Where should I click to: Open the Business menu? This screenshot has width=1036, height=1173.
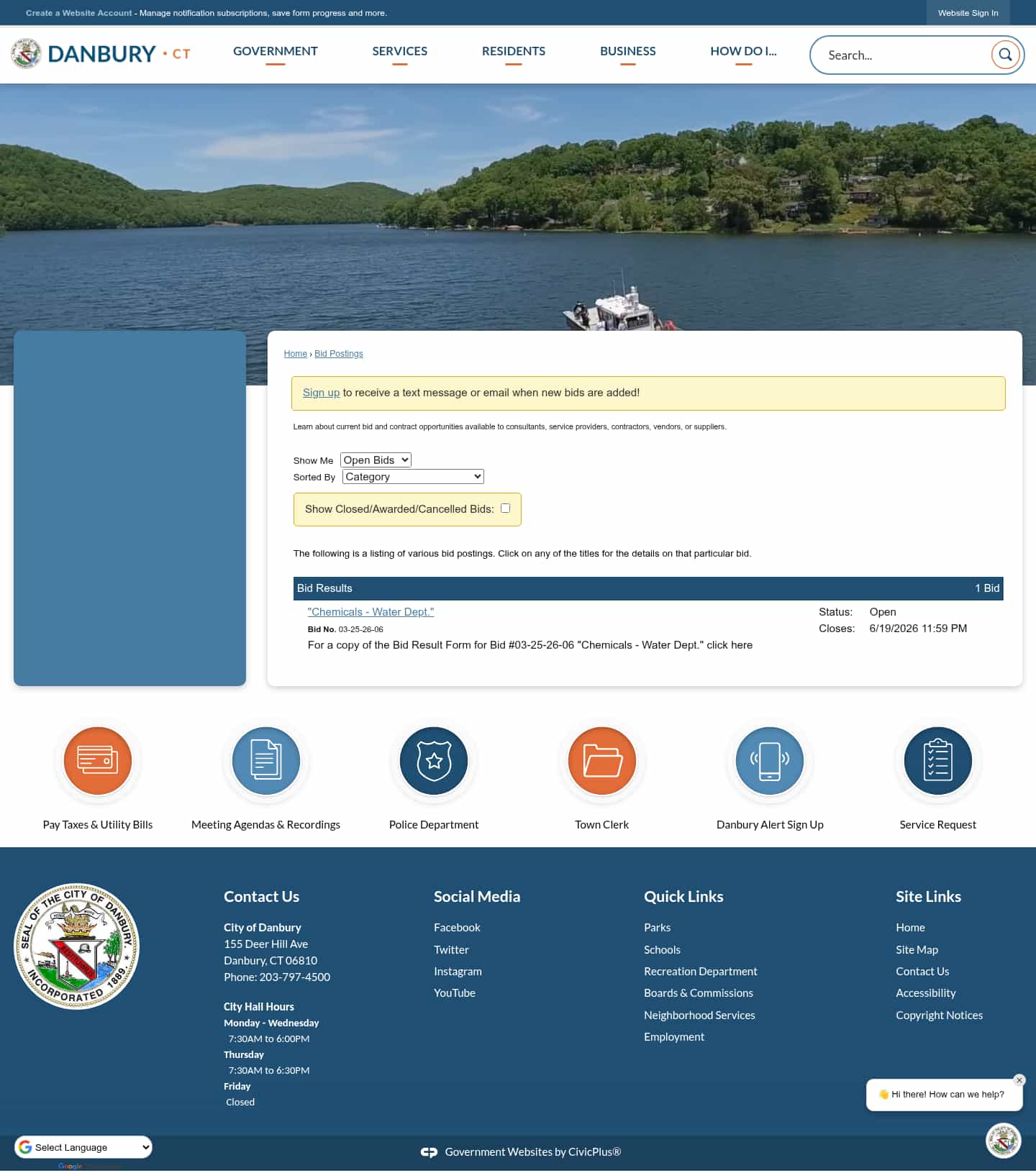628,51
